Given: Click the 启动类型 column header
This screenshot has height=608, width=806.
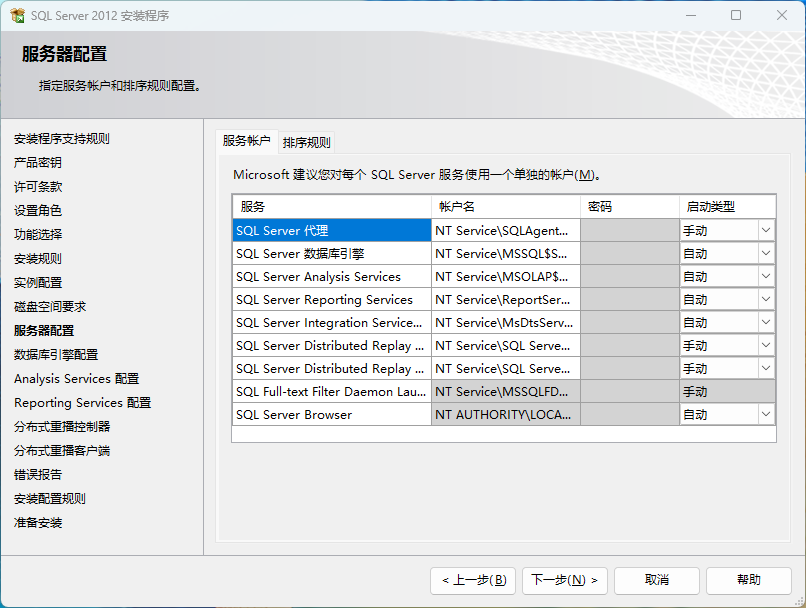Looking at the screenshot, I should click(x=727, y=207).
